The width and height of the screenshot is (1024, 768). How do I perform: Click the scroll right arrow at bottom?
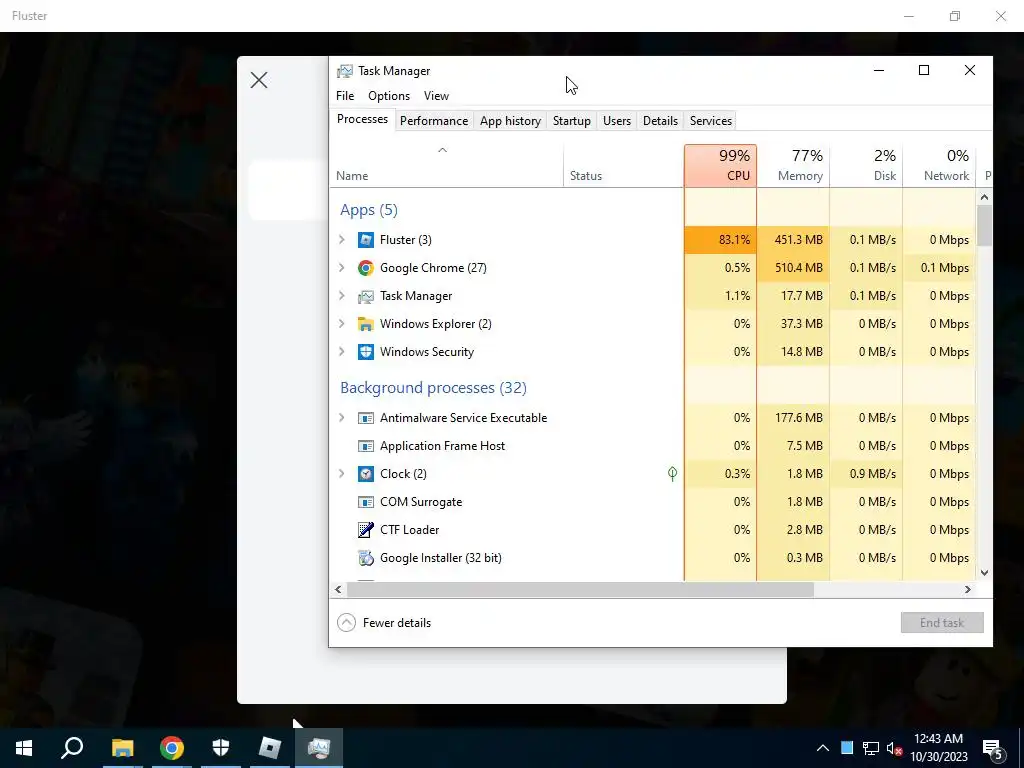(x=968, y=590)
